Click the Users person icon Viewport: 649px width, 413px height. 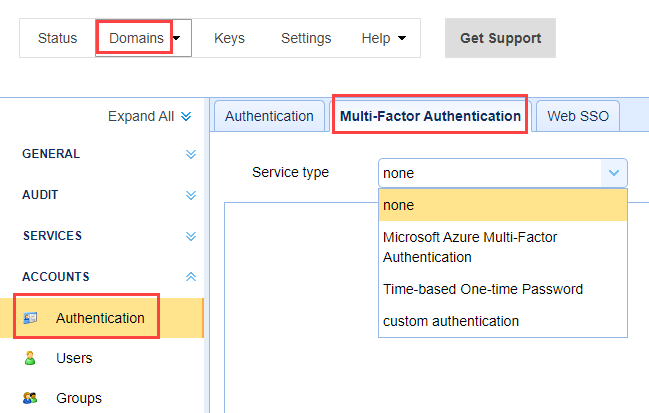pyautogui.click(x=30, y=358)
